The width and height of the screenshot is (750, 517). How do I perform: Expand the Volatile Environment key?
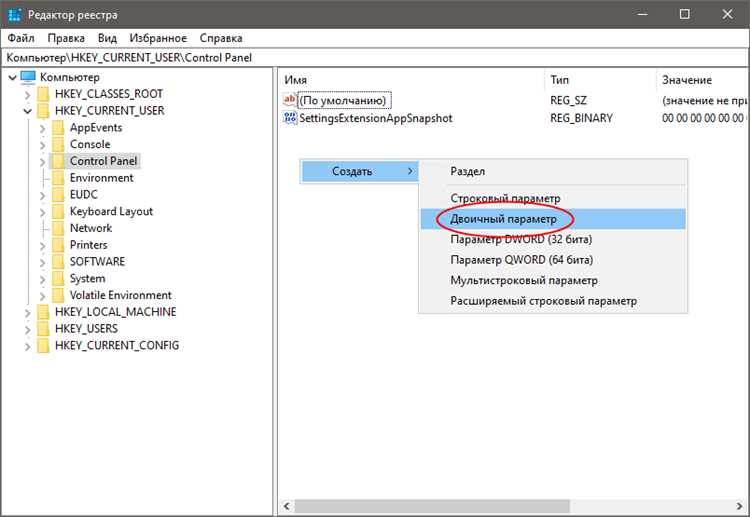coord(42,296)
